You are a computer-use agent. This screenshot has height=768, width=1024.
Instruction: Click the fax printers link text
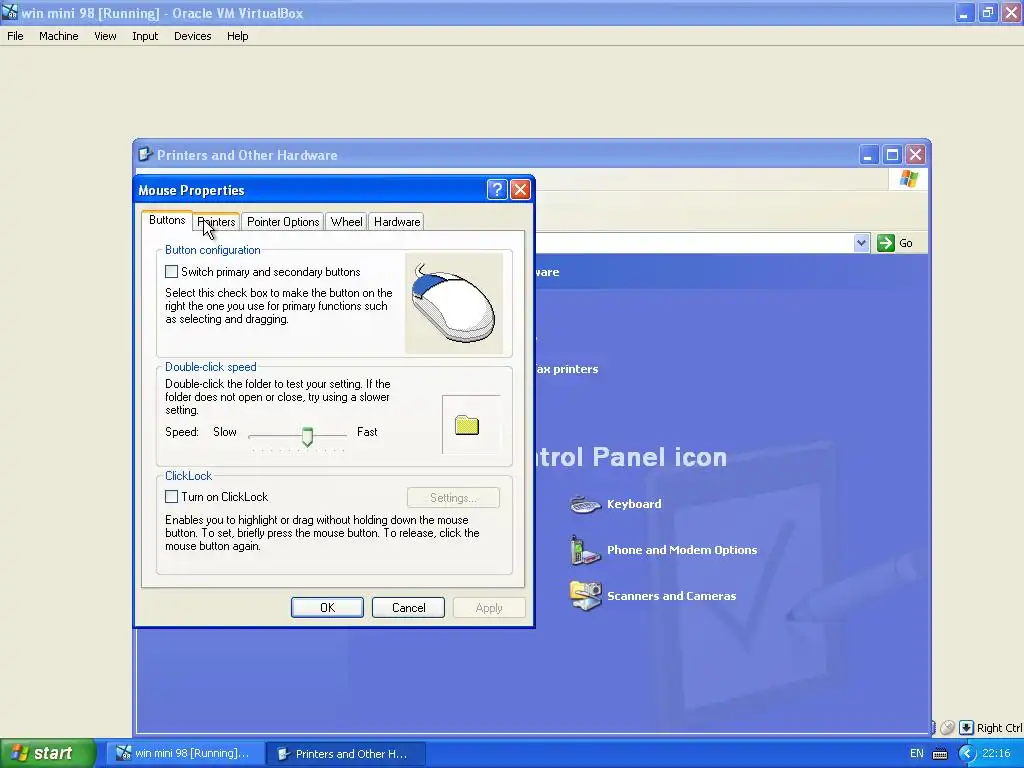566,369
